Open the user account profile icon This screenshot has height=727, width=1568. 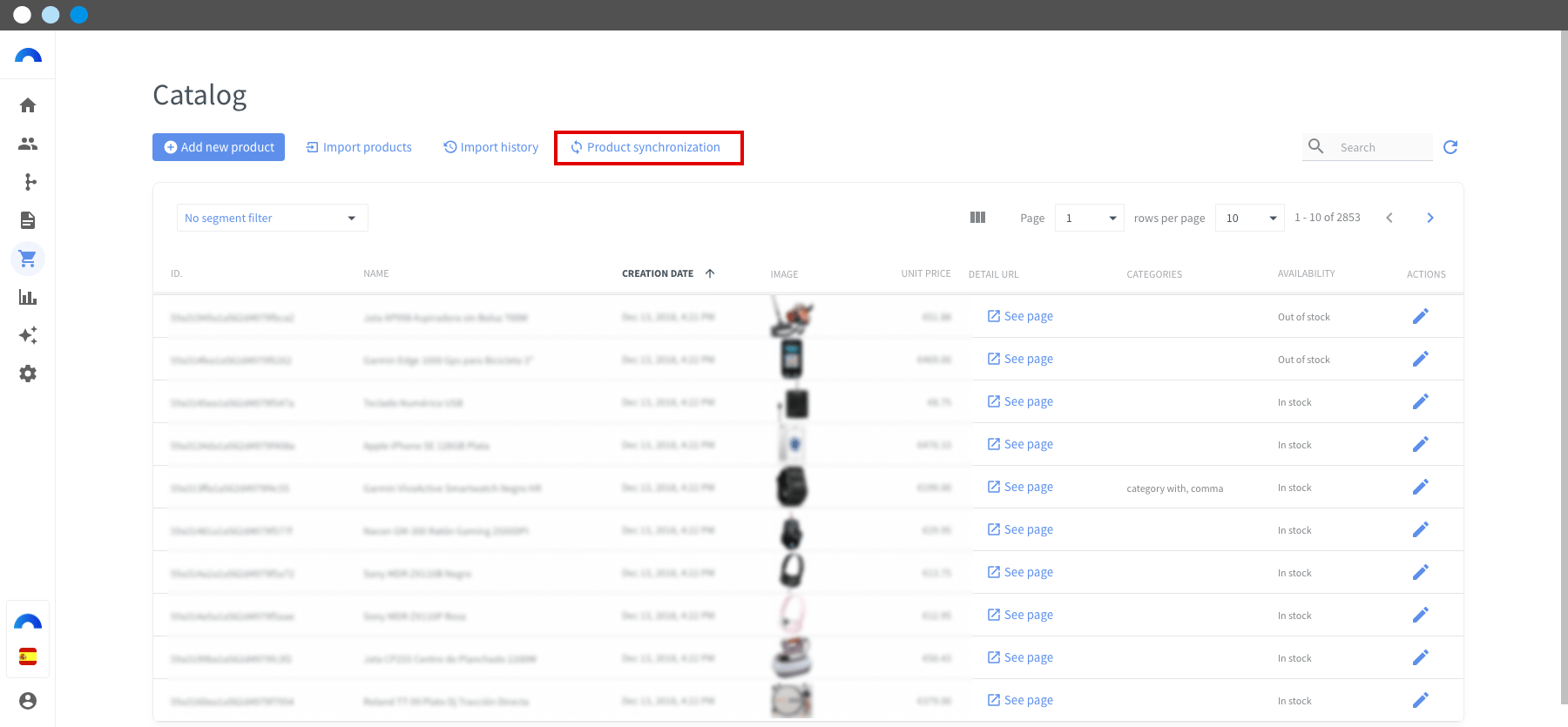click(28, 701)
